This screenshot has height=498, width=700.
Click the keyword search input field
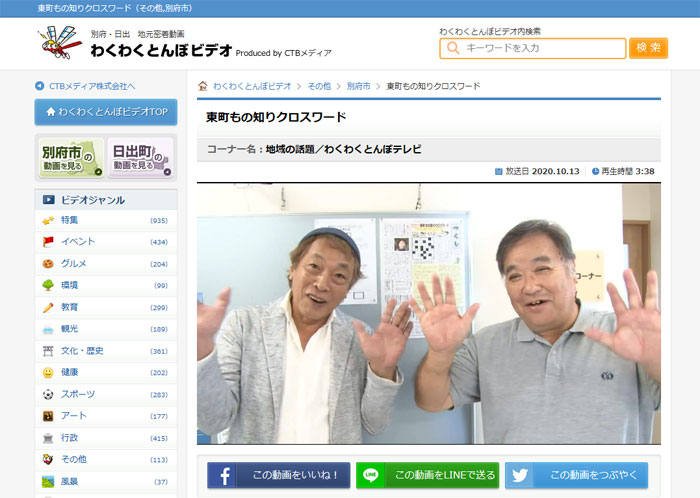533,48
